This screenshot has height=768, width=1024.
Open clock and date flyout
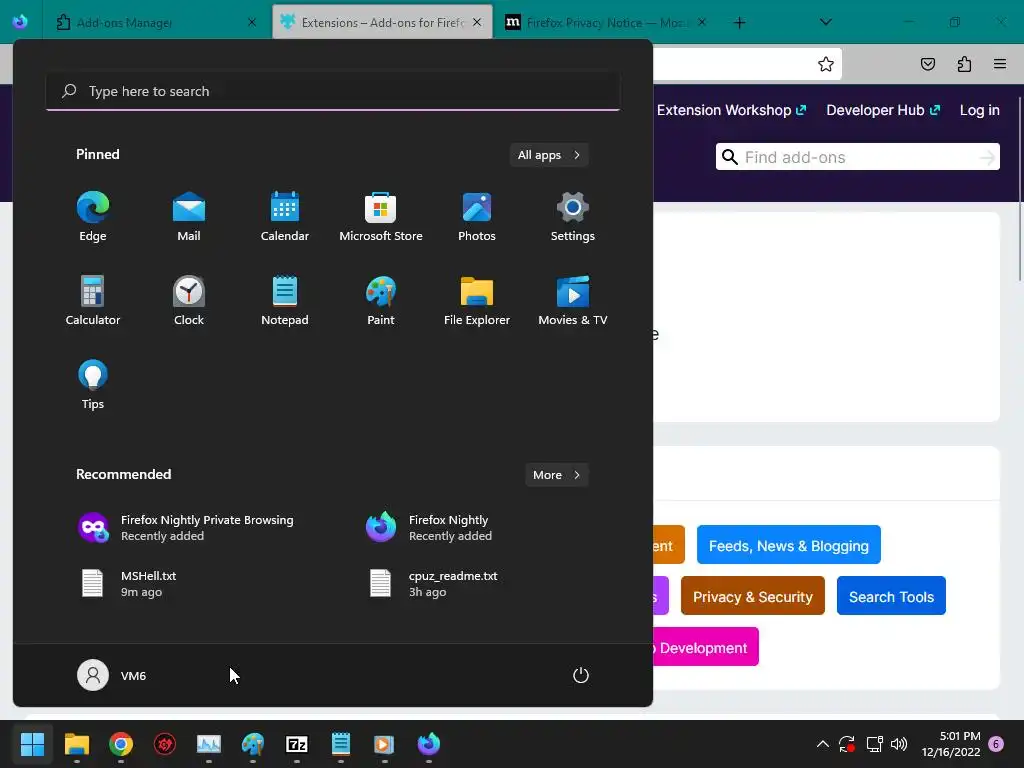[x=951, y=744]
